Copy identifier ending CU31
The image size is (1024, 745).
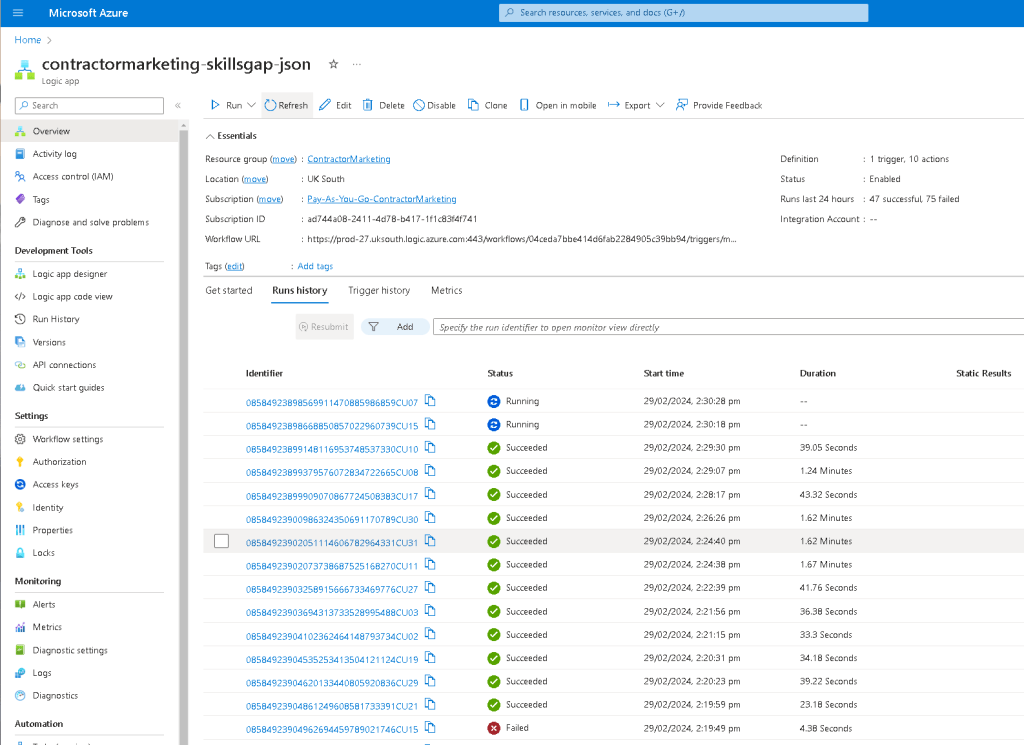click(x=430, y=541)
